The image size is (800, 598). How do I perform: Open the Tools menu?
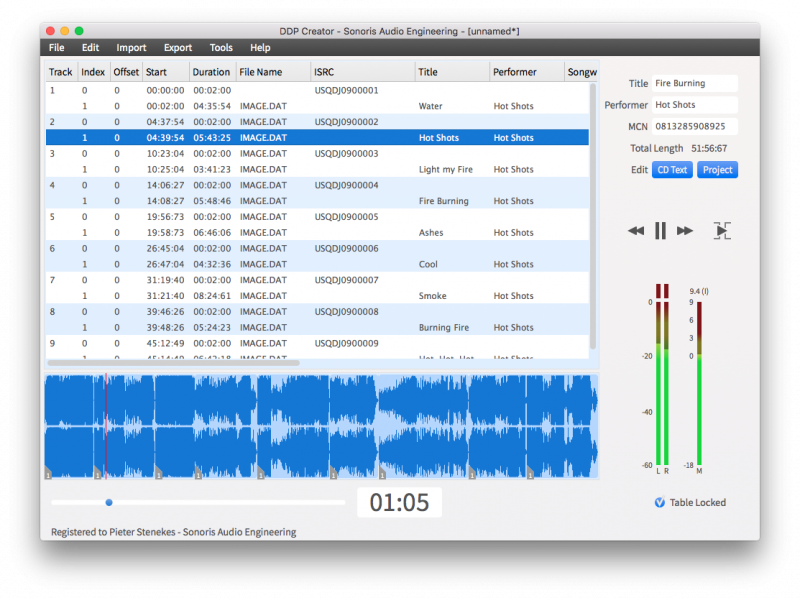coord(221,47)
